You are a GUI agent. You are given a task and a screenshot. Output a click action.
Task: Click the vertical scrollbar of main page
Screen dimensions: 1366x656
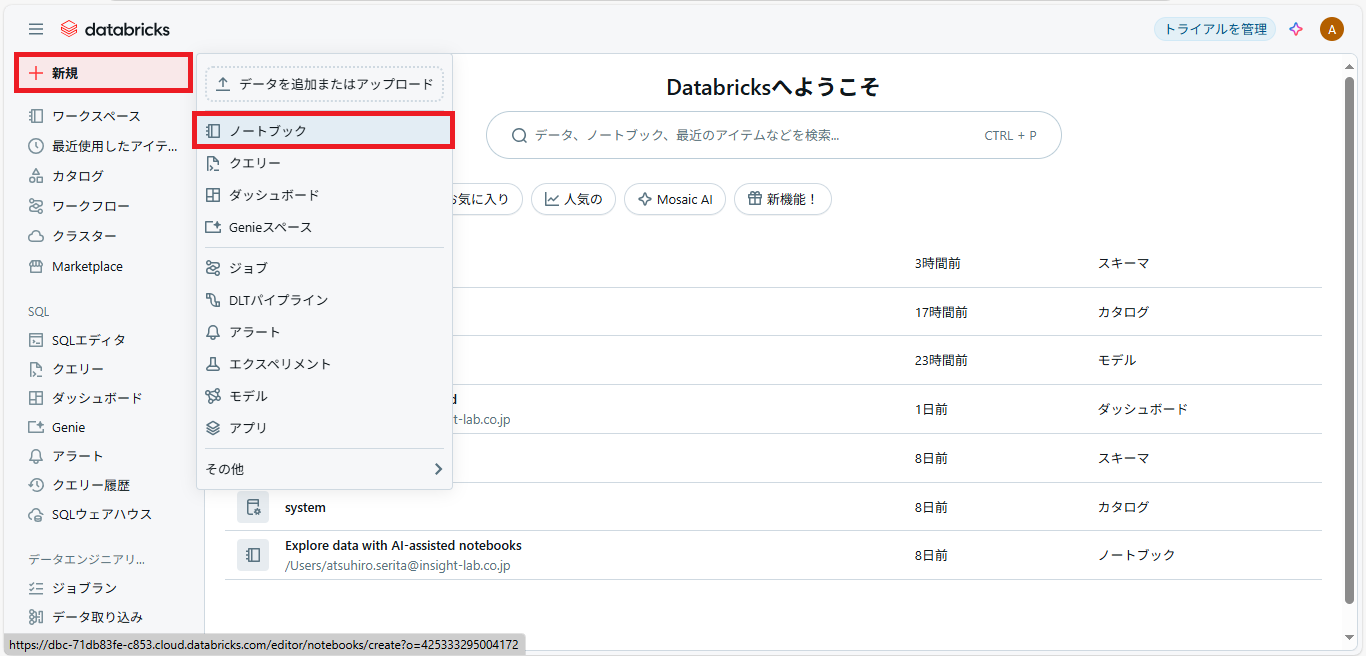(1351, 340)
